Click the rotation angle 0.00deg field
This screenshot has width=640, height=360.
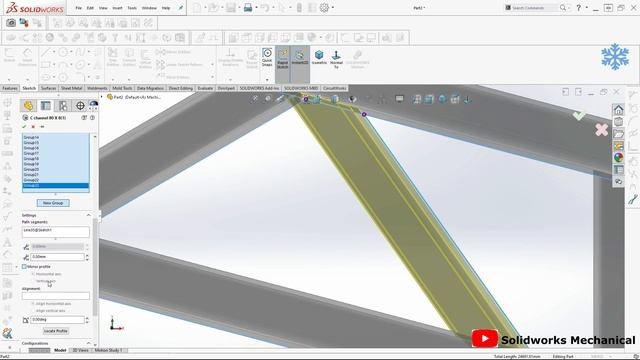57,320
